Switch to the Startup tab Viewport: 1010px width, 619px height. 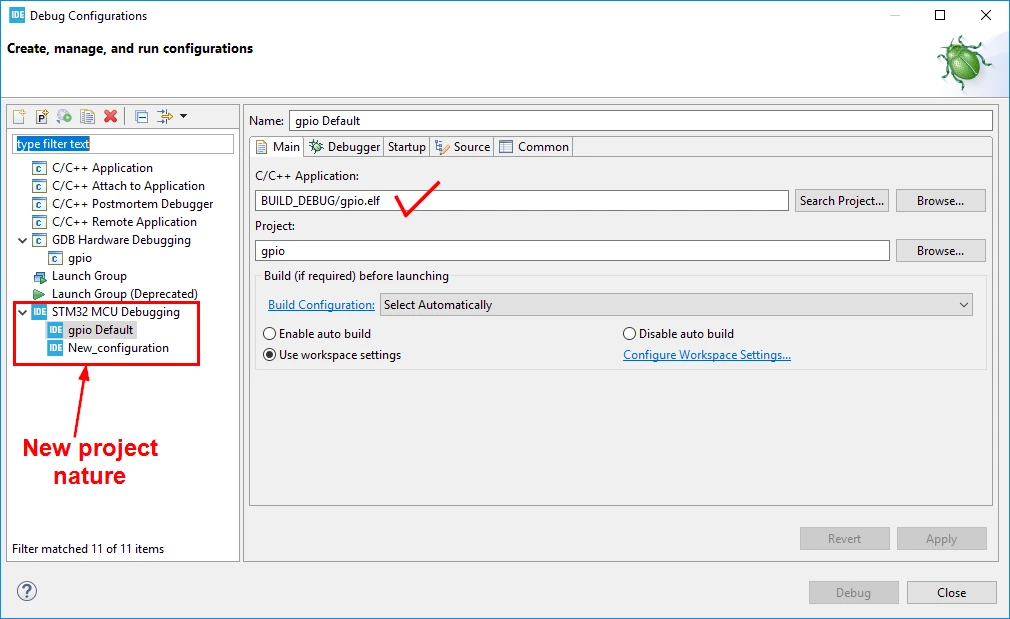click(406, 147)
